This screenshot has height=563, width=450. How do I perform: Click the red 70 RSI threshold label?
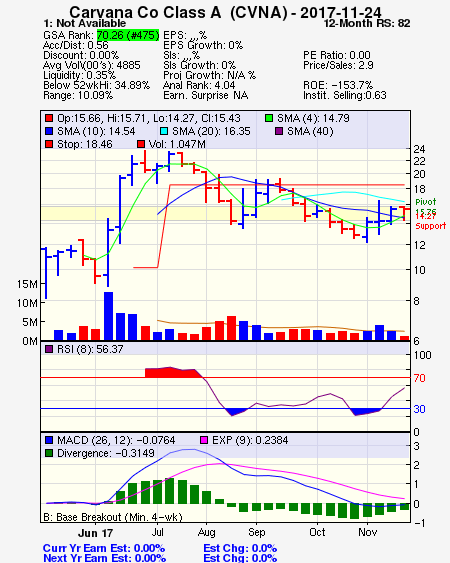419,378
